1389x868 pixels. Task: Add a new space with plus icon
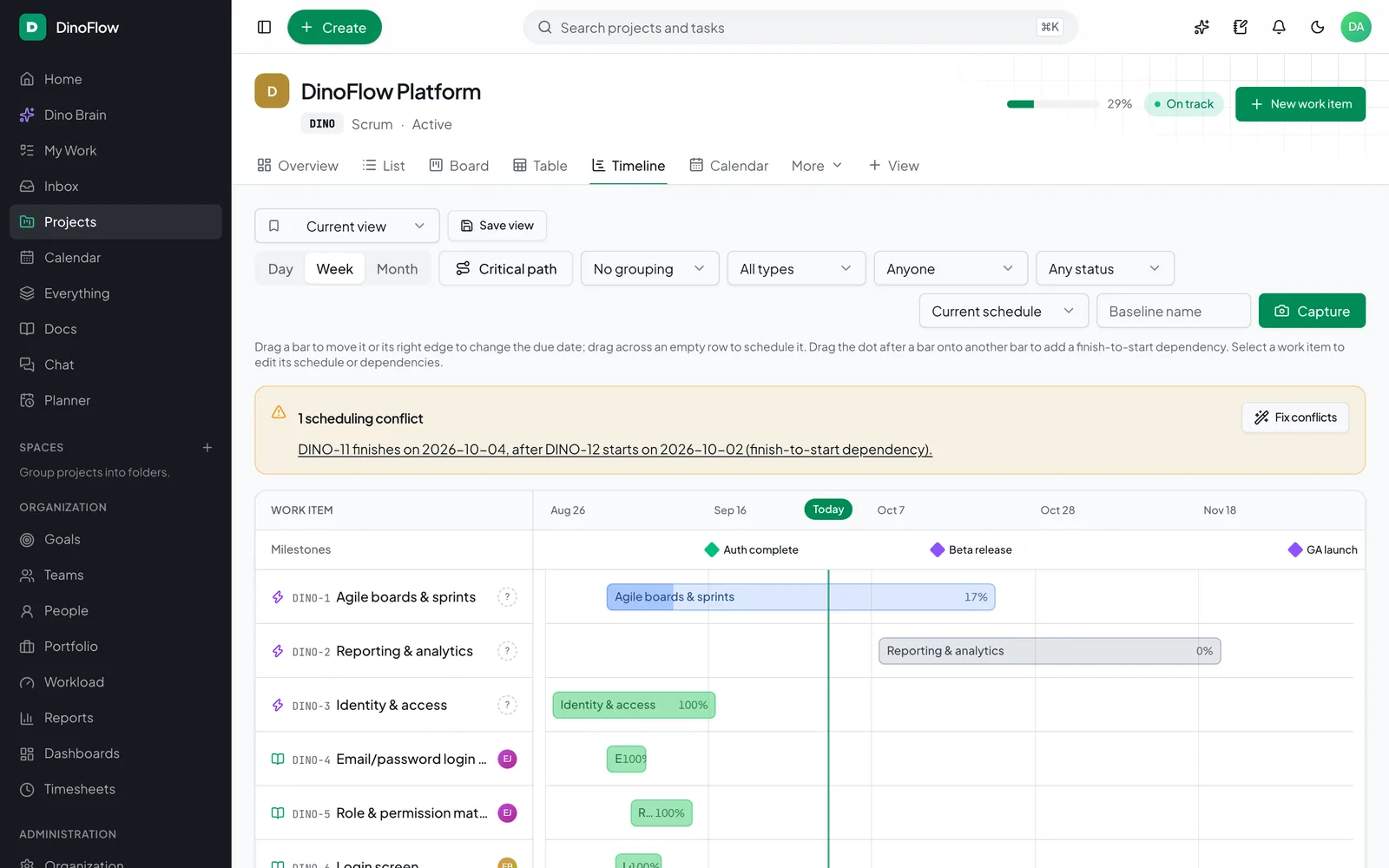pos(207,447)
